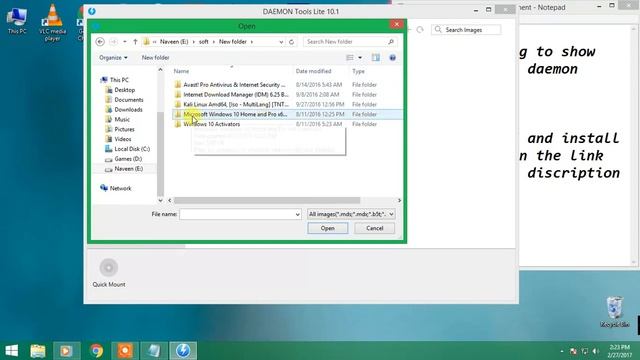
Task: Refresh the New folder location
Action: coord(291,42)
